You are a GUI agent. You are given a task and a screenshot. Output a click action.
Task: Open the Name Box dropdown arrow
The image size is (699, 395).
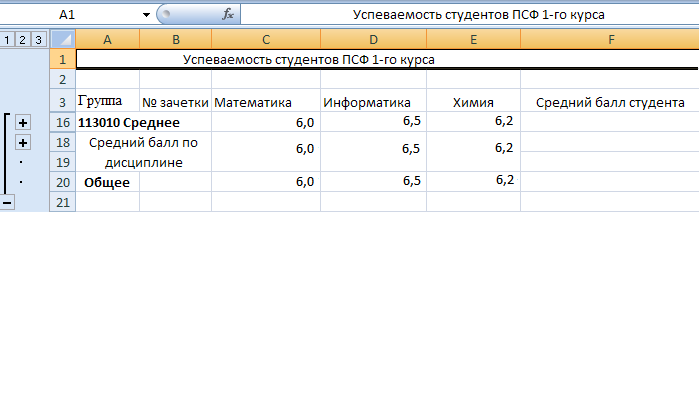(146, 15)
